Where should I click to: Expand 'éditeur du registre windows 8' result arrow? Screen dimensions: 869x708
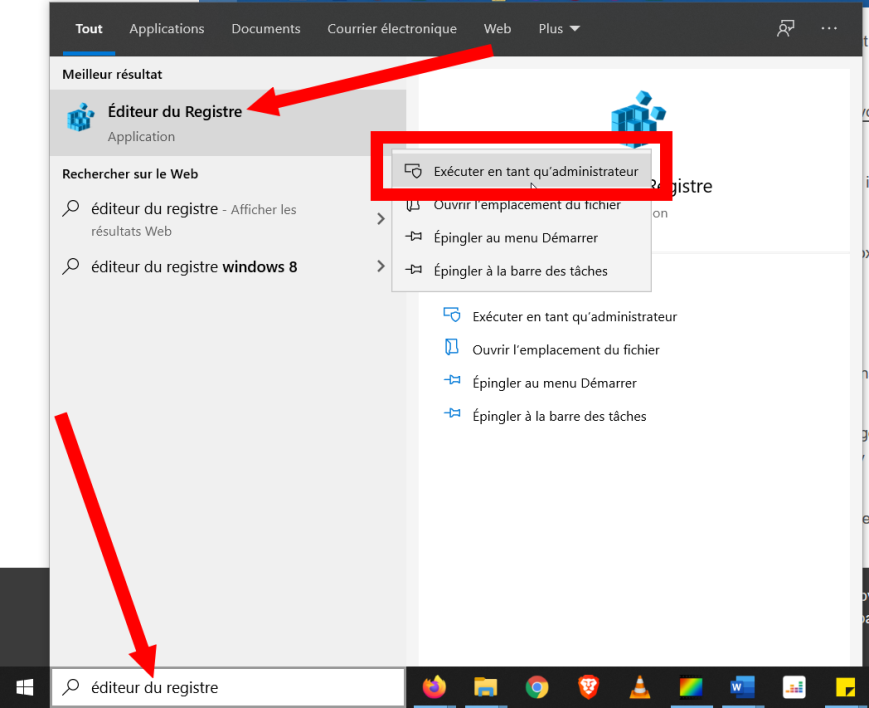(x=380, y=266)
